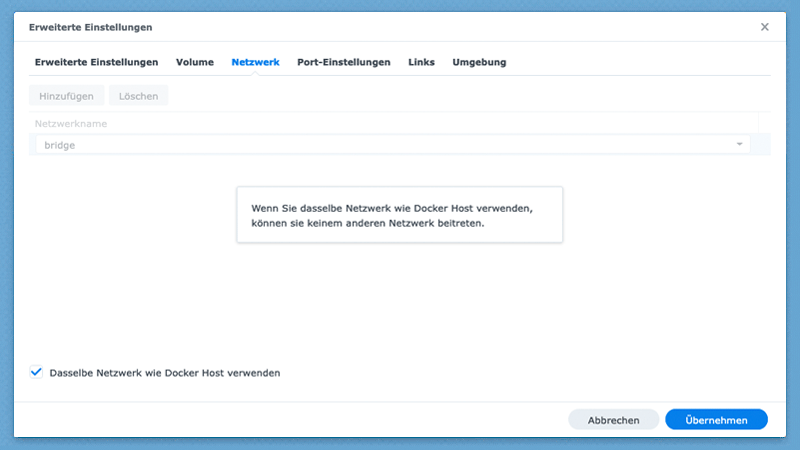Click the narrow cell right of the bridge dropdown
800x450 pixels.
763,145
